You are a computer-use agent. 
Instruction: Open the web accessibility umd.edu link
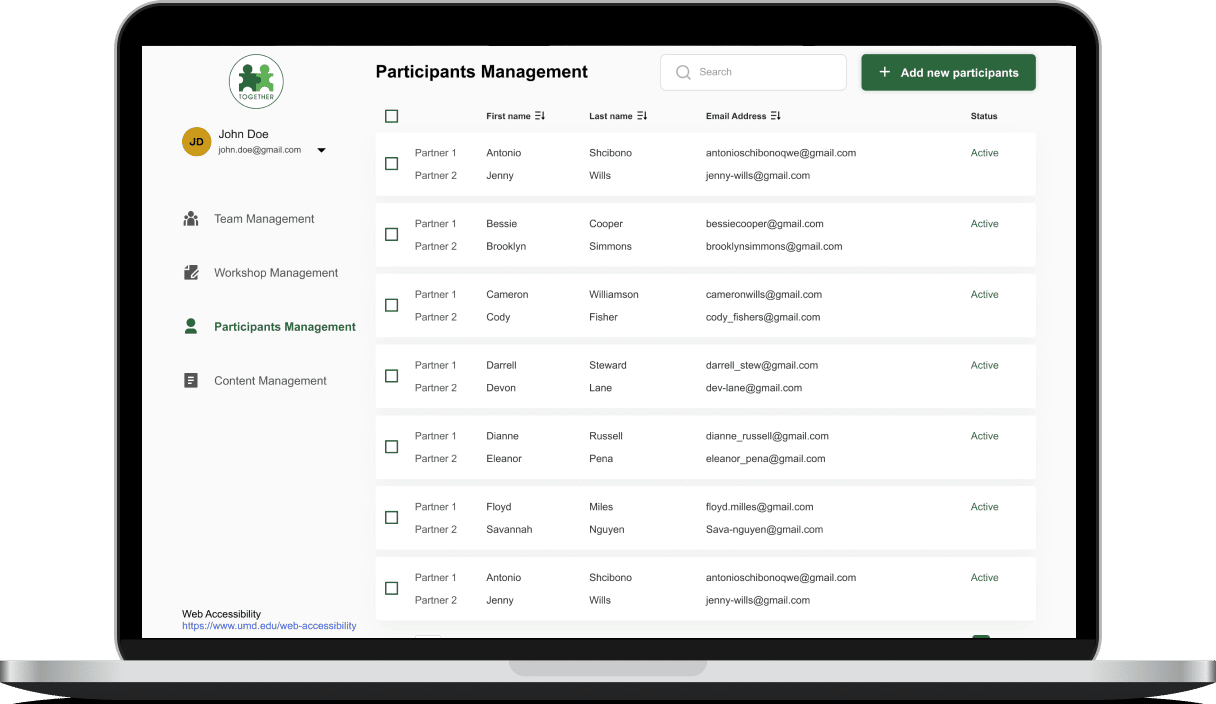pyautogui.click(x=269, y=625)
